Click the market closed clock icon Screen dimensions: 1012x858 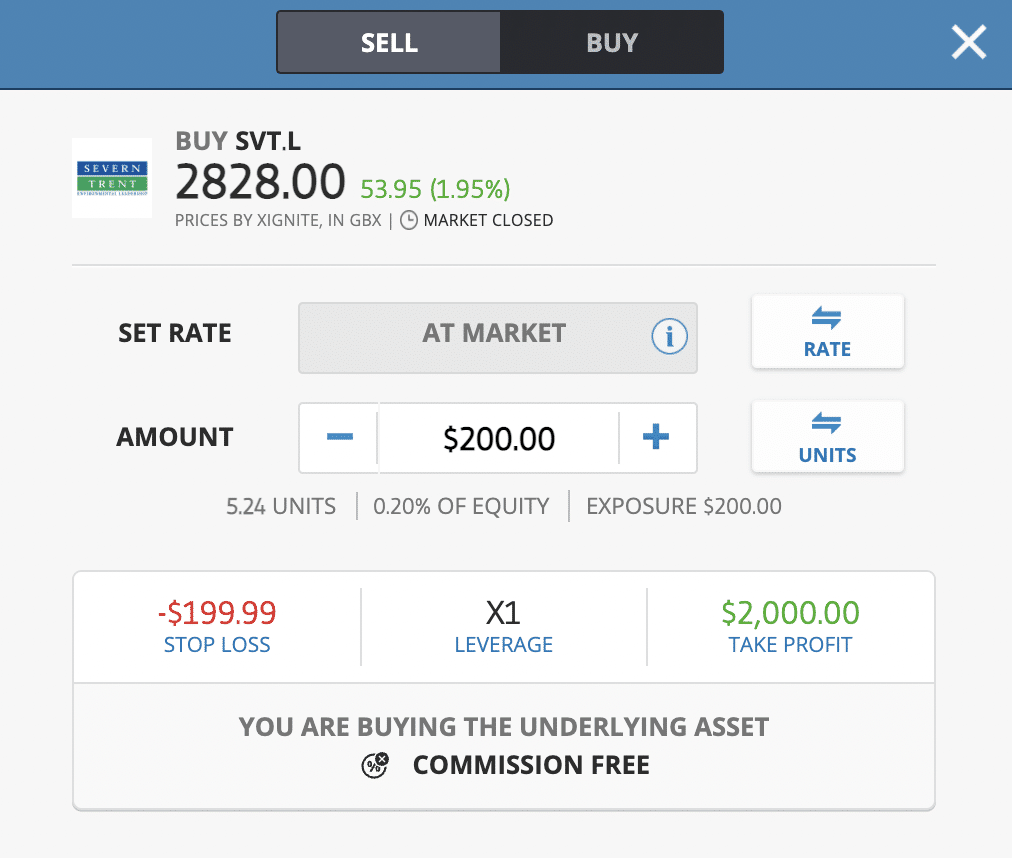407,220
